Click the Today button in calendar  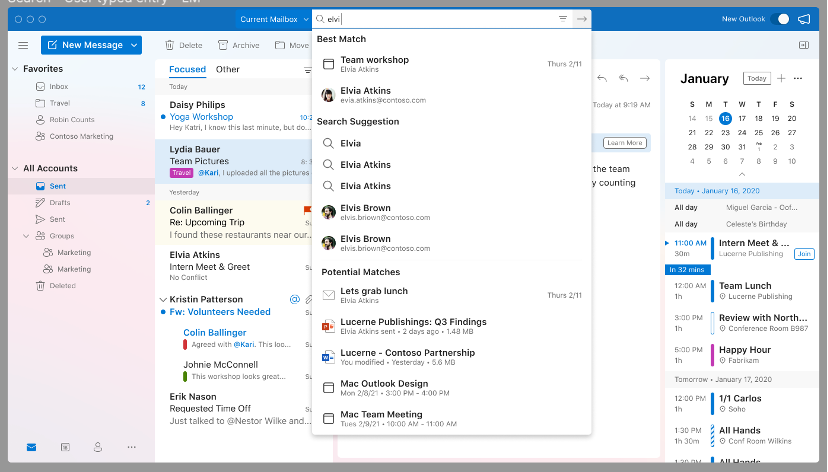coord(756,78)
